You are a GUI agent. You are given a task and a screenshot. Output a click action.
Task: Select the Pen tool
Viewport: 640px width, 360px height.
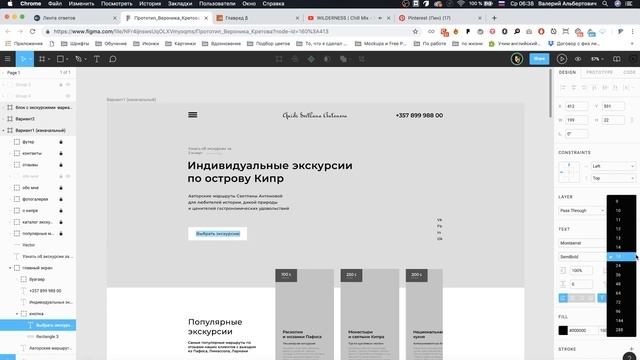78,59
